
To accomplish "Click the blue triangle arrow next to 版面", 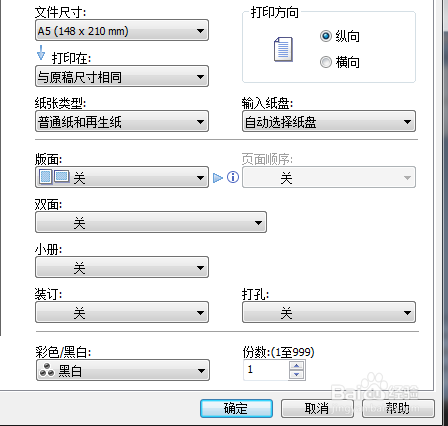I will 218,178.
